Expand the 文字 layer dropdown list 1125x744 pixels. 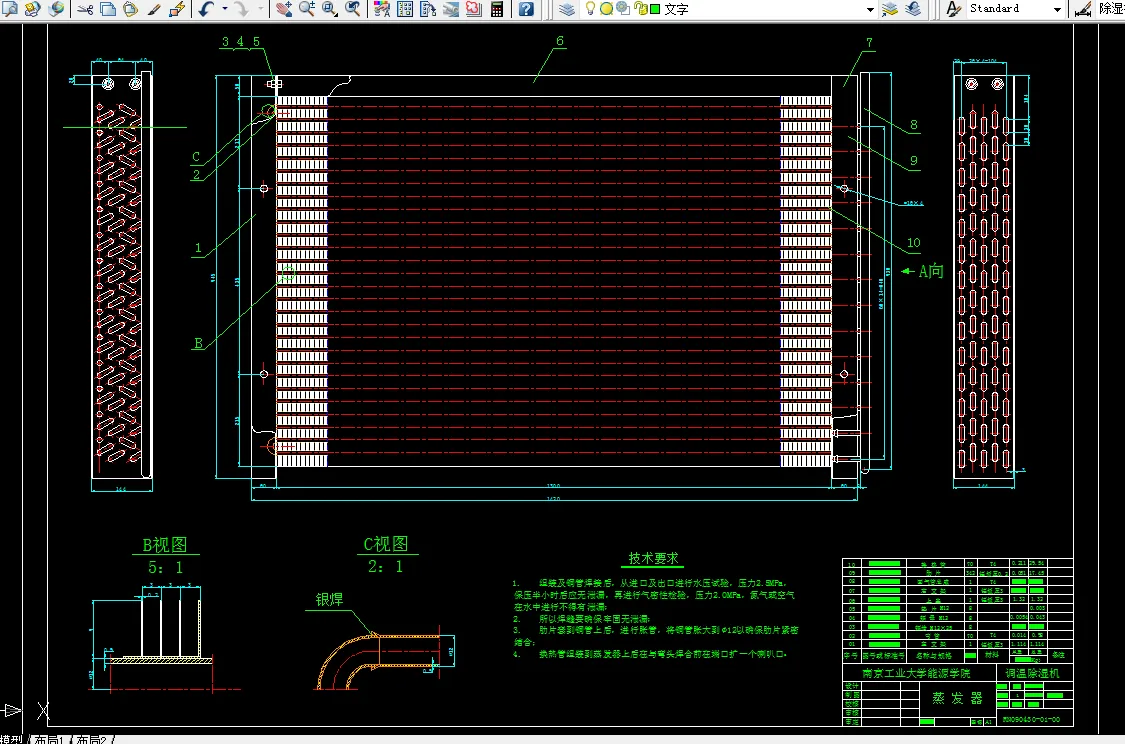870,9
